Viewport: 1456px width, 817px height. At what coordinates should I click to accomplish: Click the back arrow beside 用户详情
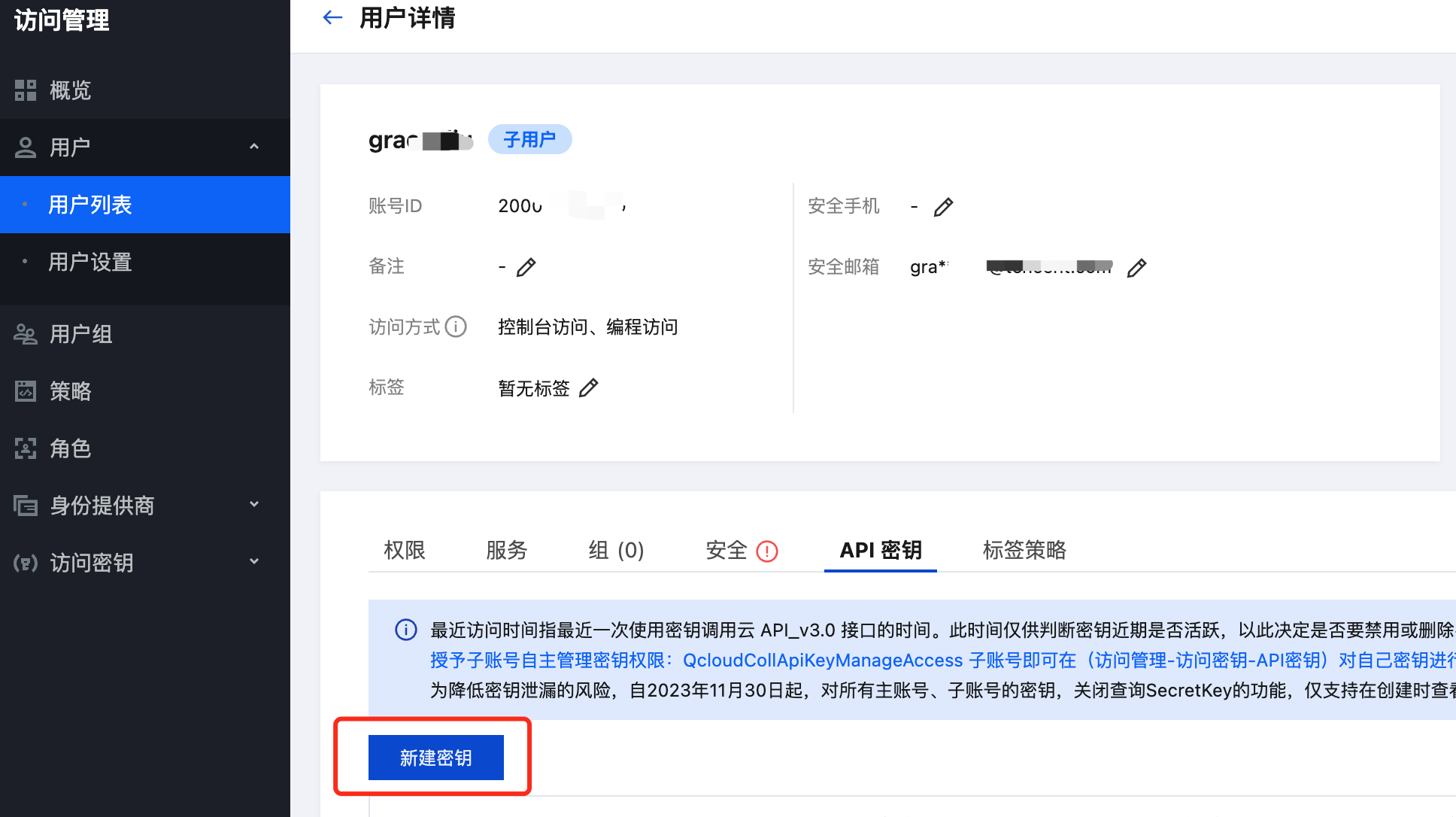[332, 17]
